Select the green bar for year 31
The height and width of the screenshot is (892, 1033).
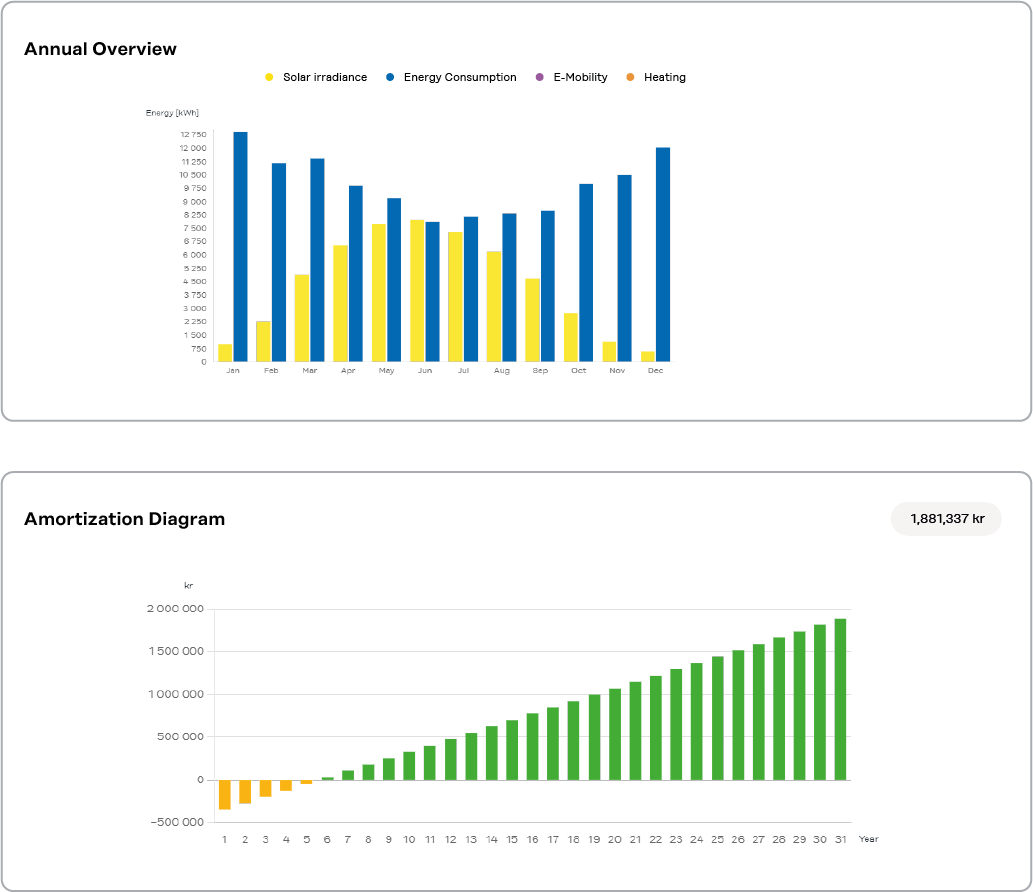841,699
